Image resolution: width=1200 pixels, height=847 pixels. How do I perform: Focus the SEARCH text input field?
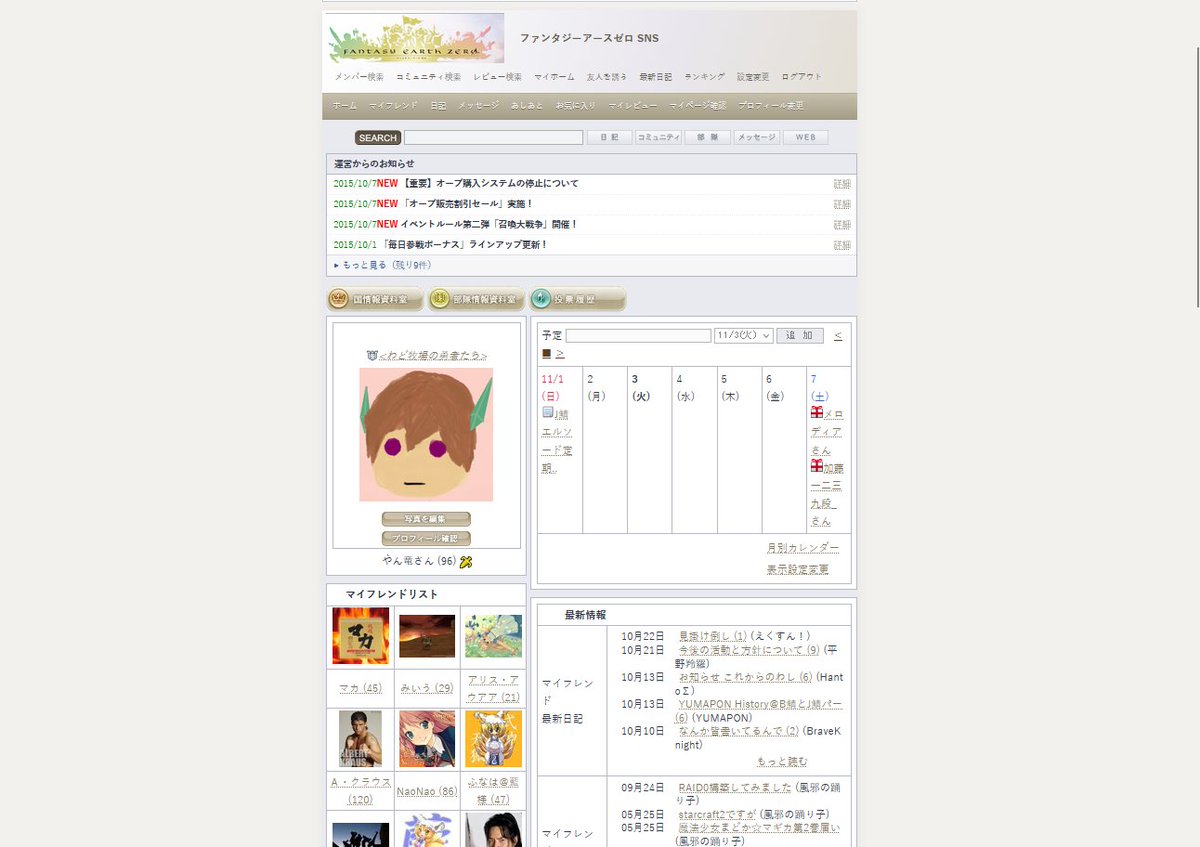[x=493, y=138]
